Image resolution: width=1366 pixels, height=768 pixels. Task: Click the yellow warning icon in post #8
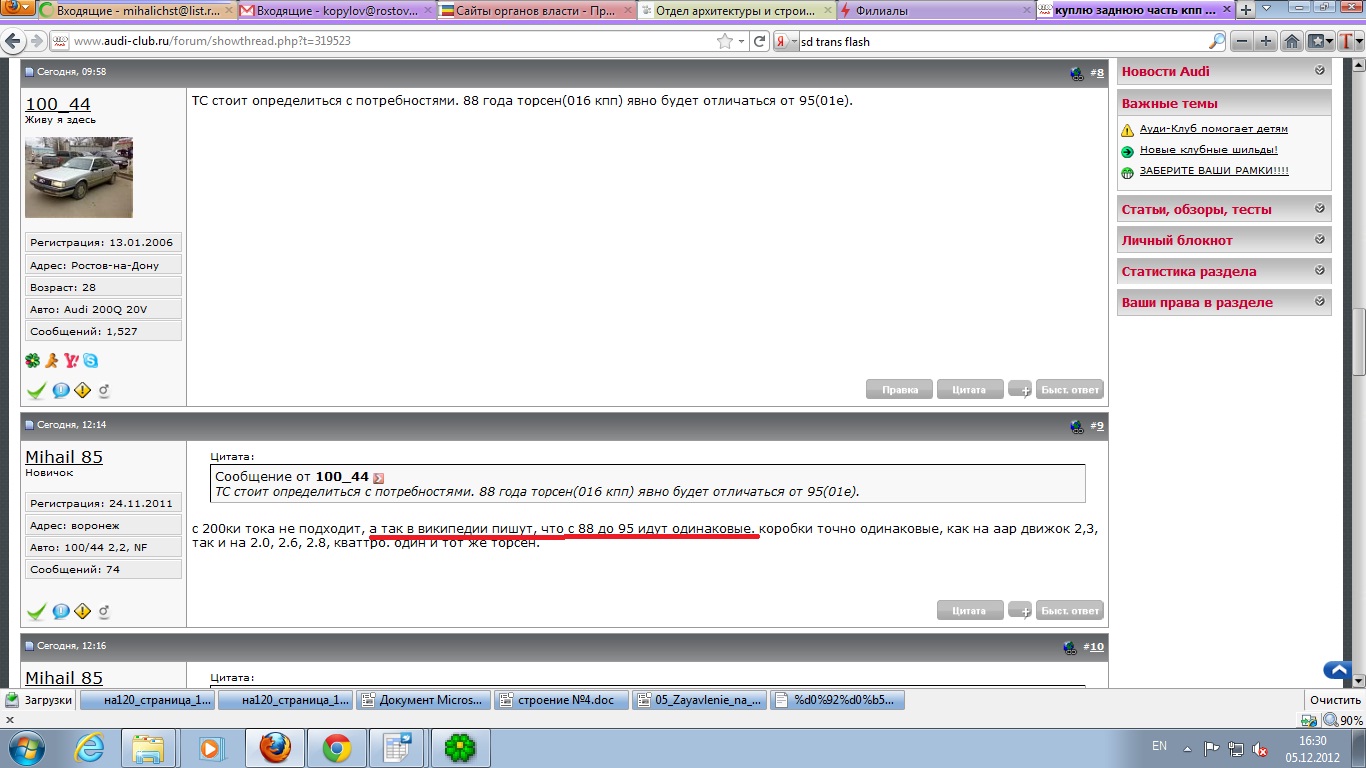pyautogui.click(x=82, y=390)
